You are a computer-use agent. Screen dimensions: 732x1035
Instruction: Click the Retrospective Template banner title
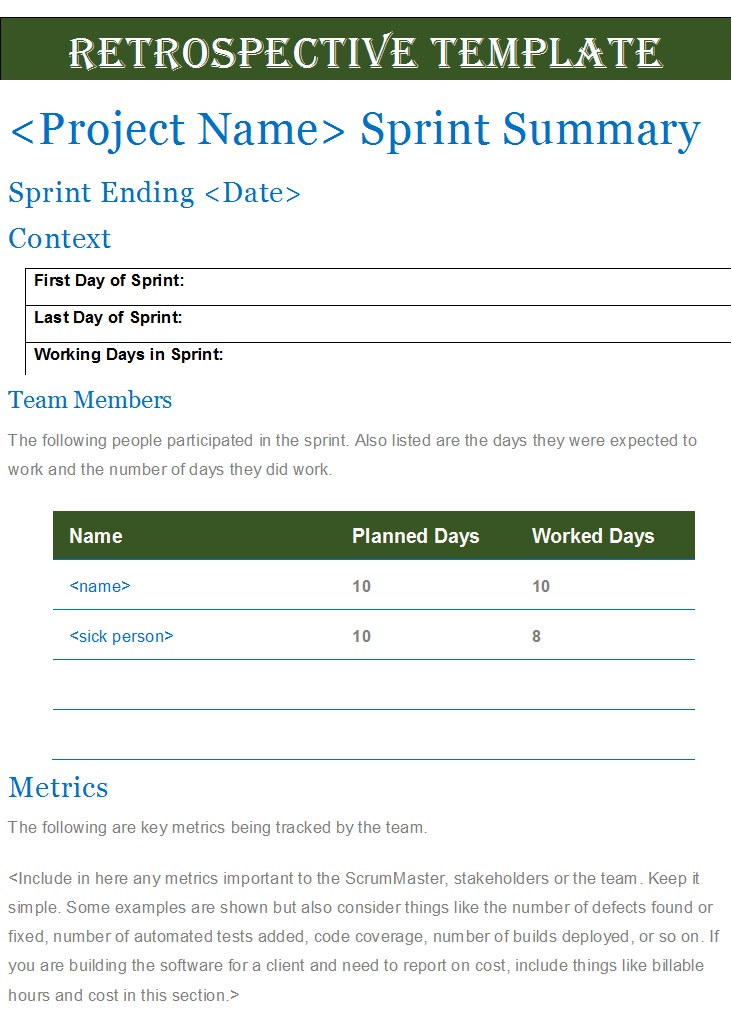[x=365, y=53]
